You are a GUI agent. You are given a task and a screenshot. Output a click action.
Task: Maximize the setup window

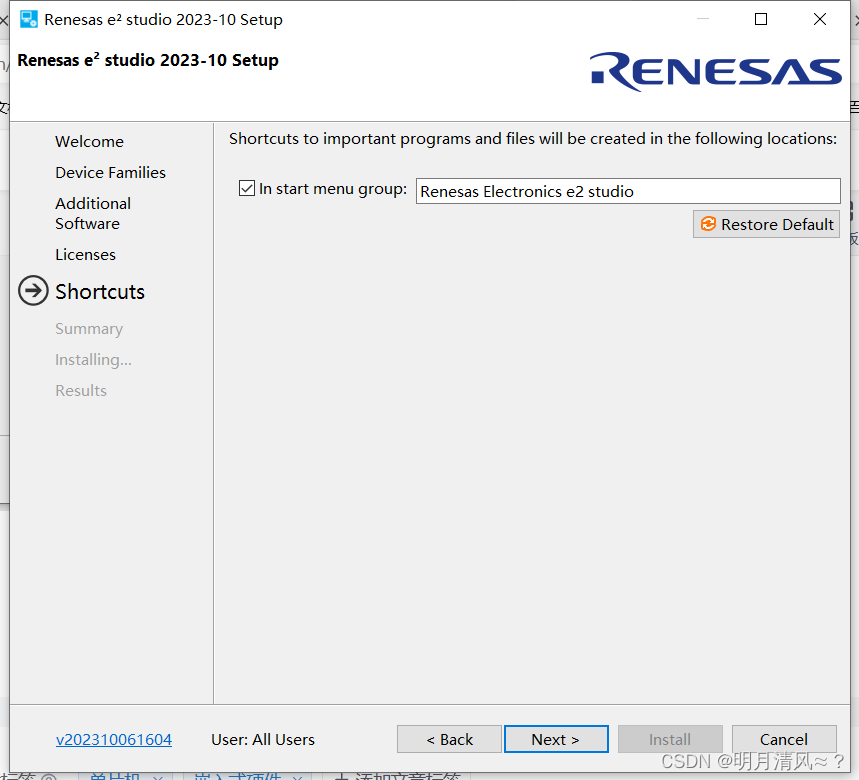761,19
